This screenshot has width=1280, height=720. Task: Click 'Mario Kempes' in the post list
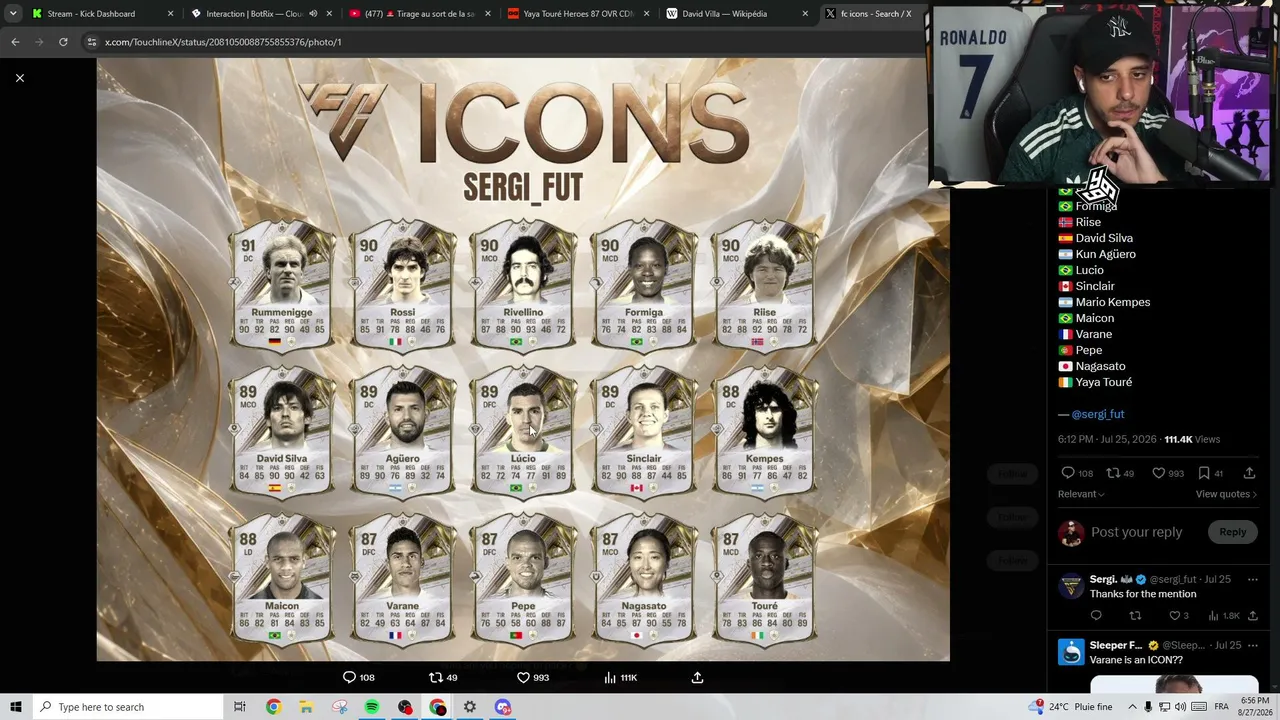(x=1113, y=302)
